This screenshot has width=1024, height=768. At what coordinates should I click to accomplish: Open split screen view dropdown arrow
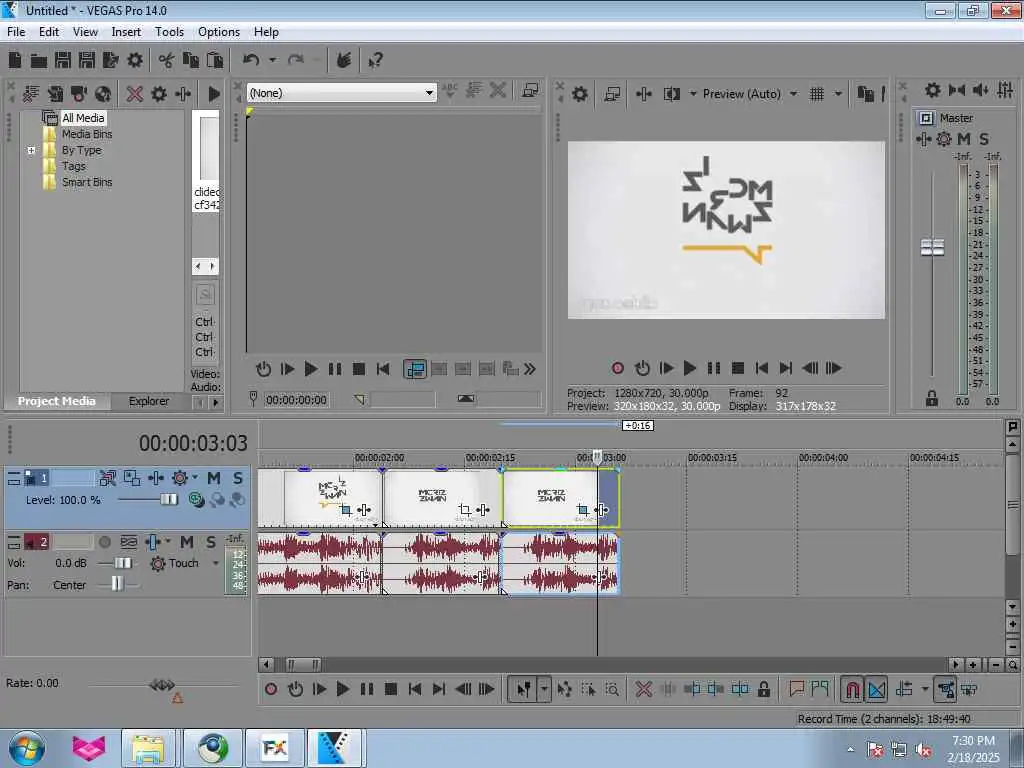[693, 94]
